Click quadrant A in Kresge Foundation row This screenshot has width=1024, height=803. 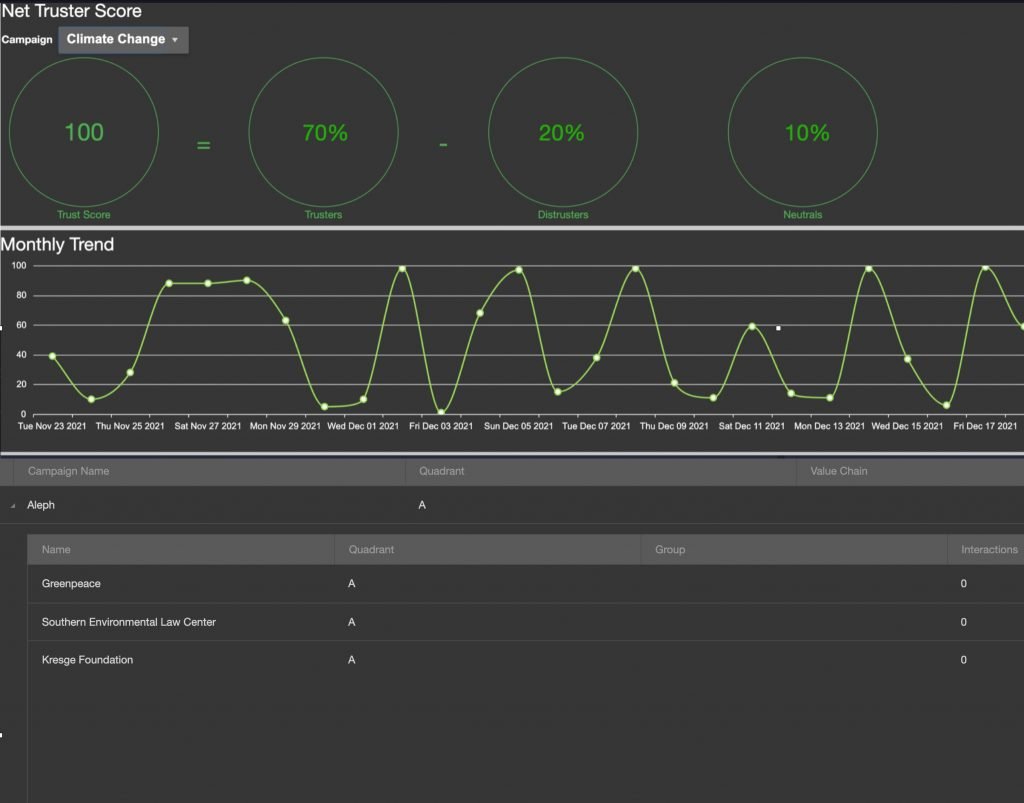coord(351,660)
